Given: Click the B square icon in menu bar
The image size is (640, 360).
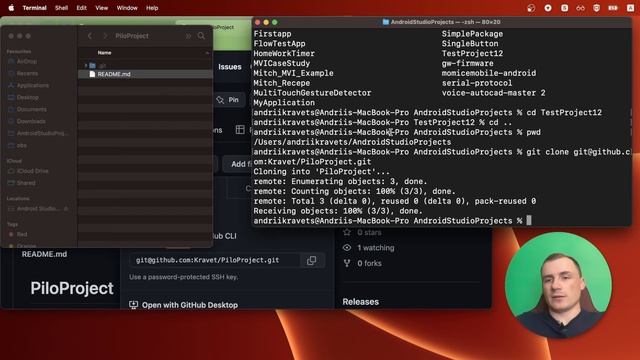Looking at the screenshot, I should (x=564, y=8).
